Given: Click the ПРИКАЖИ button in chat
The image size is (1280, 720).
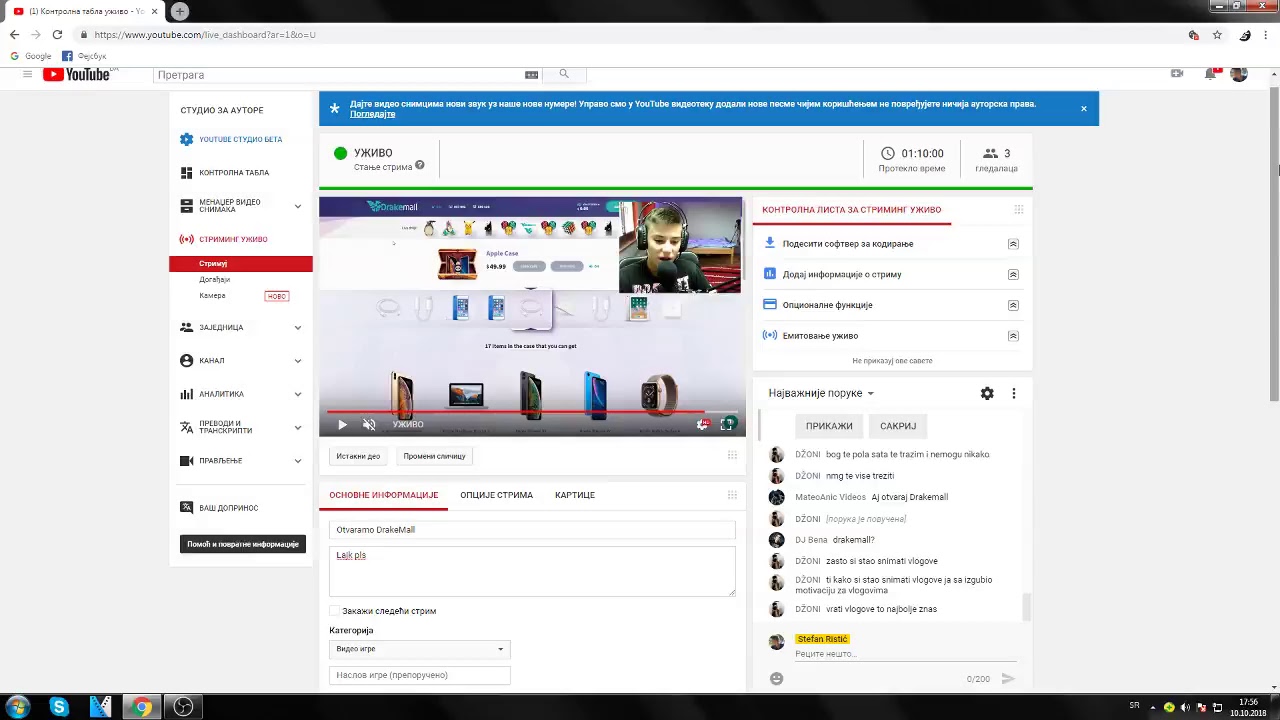Looking at the screenshot, I should point(829,426).
